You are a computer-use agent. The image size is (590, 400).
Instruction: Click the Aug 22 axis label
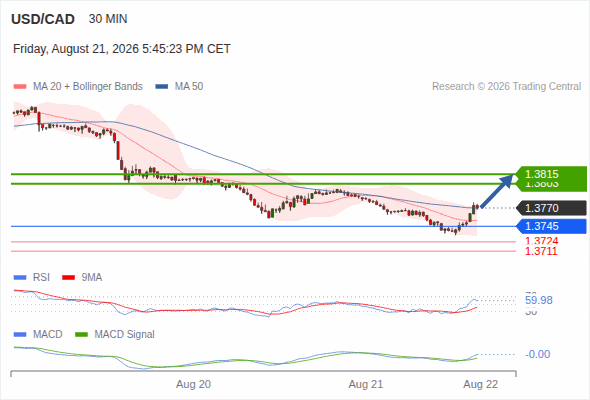tap(481, 385)
